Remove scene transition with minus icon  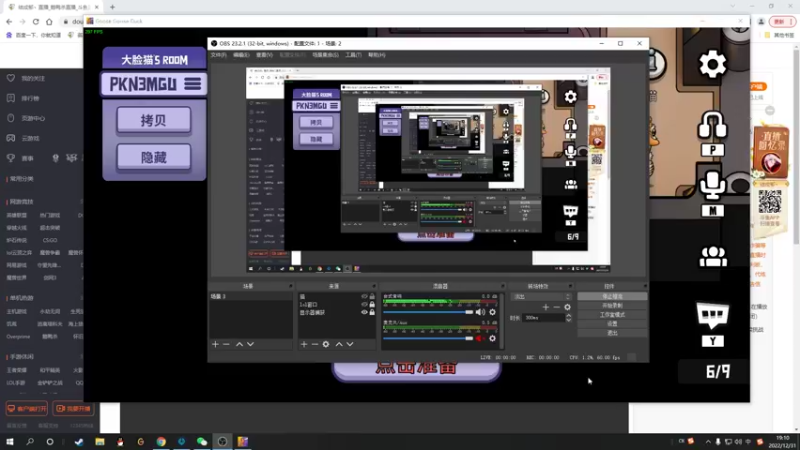pyautogui.click(x=557, y=307)
